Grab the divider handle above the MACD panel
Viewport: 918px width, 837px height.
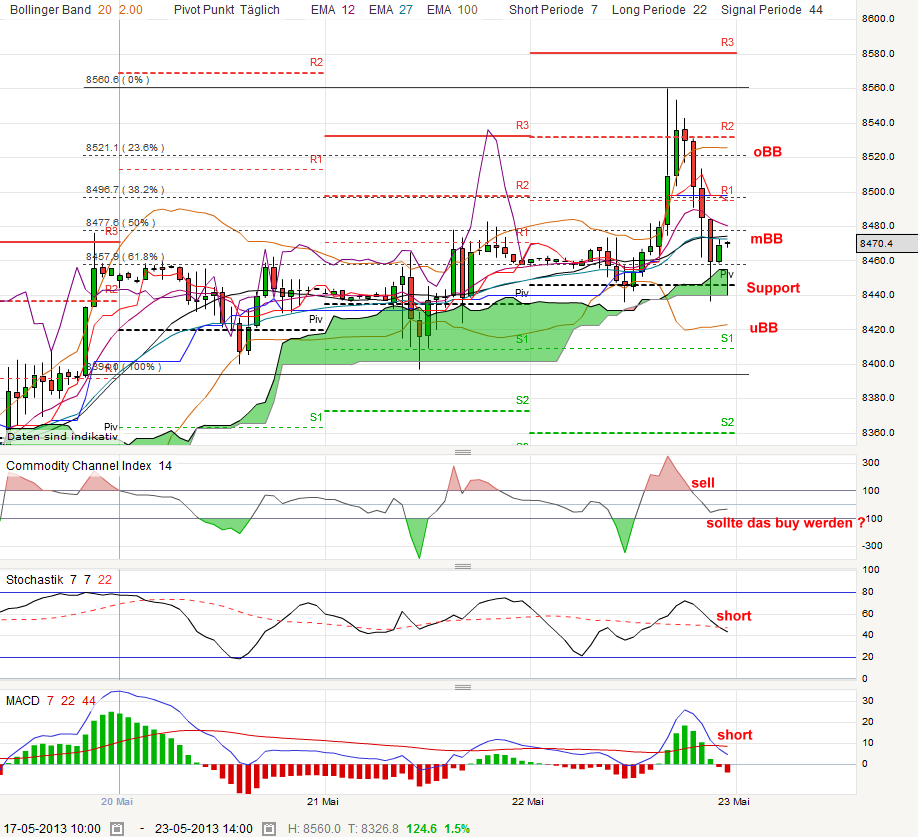(463, 687)
